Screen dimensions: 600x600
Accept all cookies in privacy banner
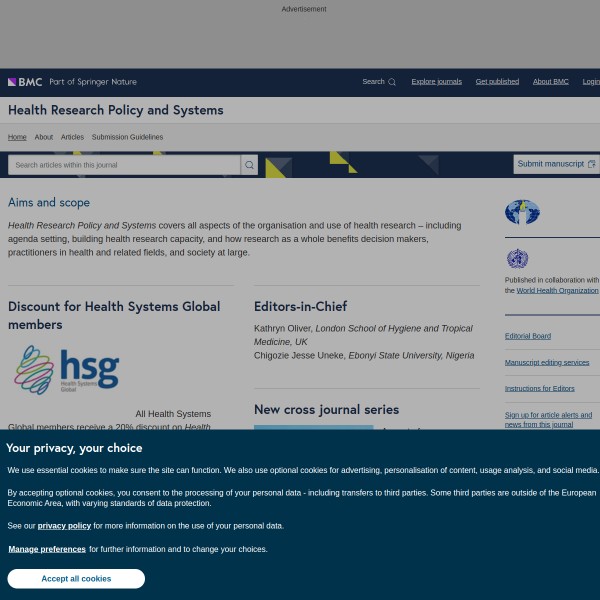pos(76,579)
